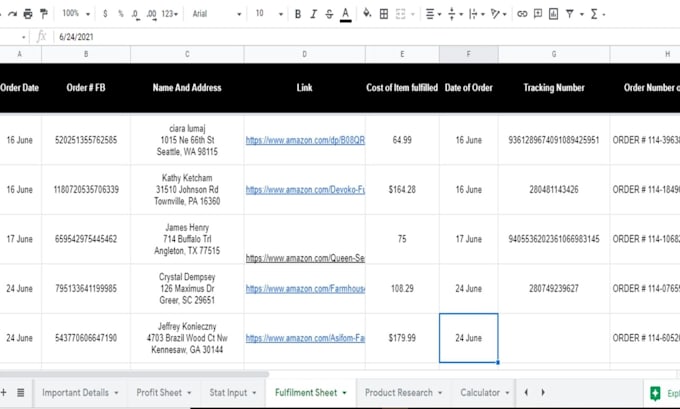Click the insert chart icon
The image size is (680, 409).
click(x=553, y=14)
